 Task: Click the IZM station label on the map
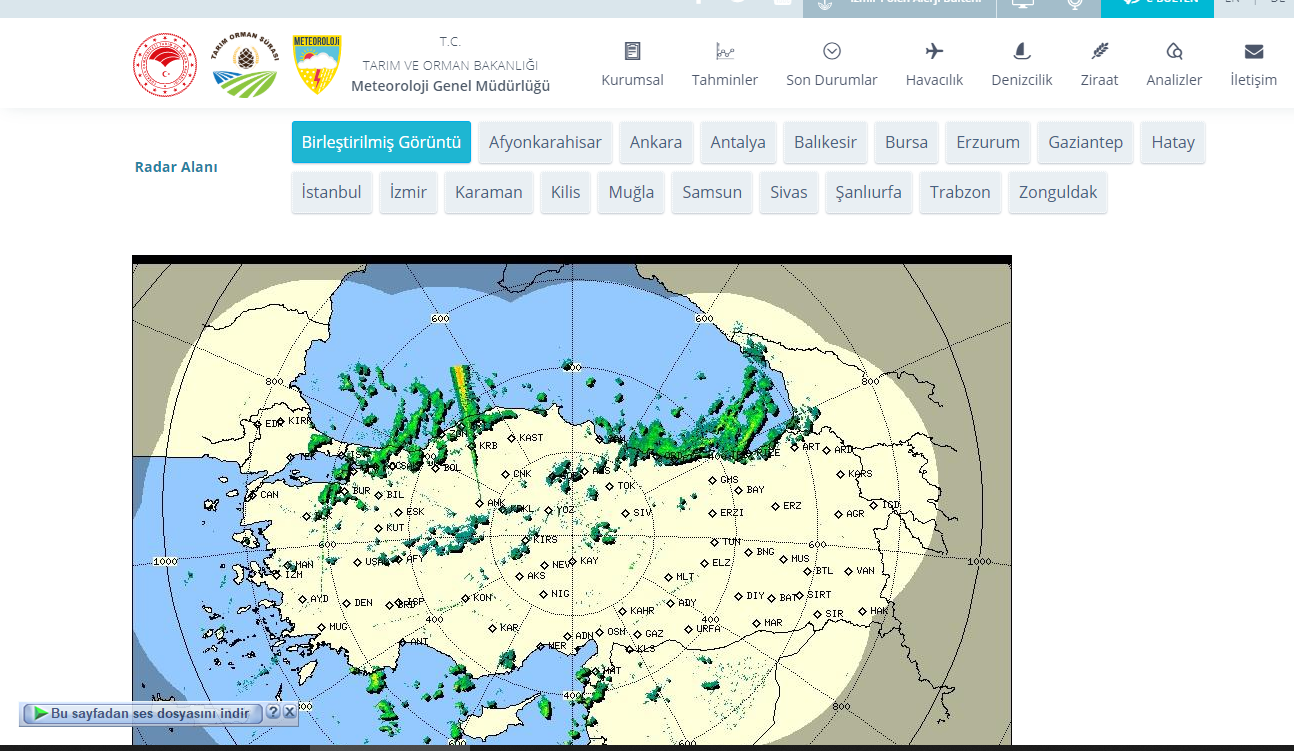294,575
